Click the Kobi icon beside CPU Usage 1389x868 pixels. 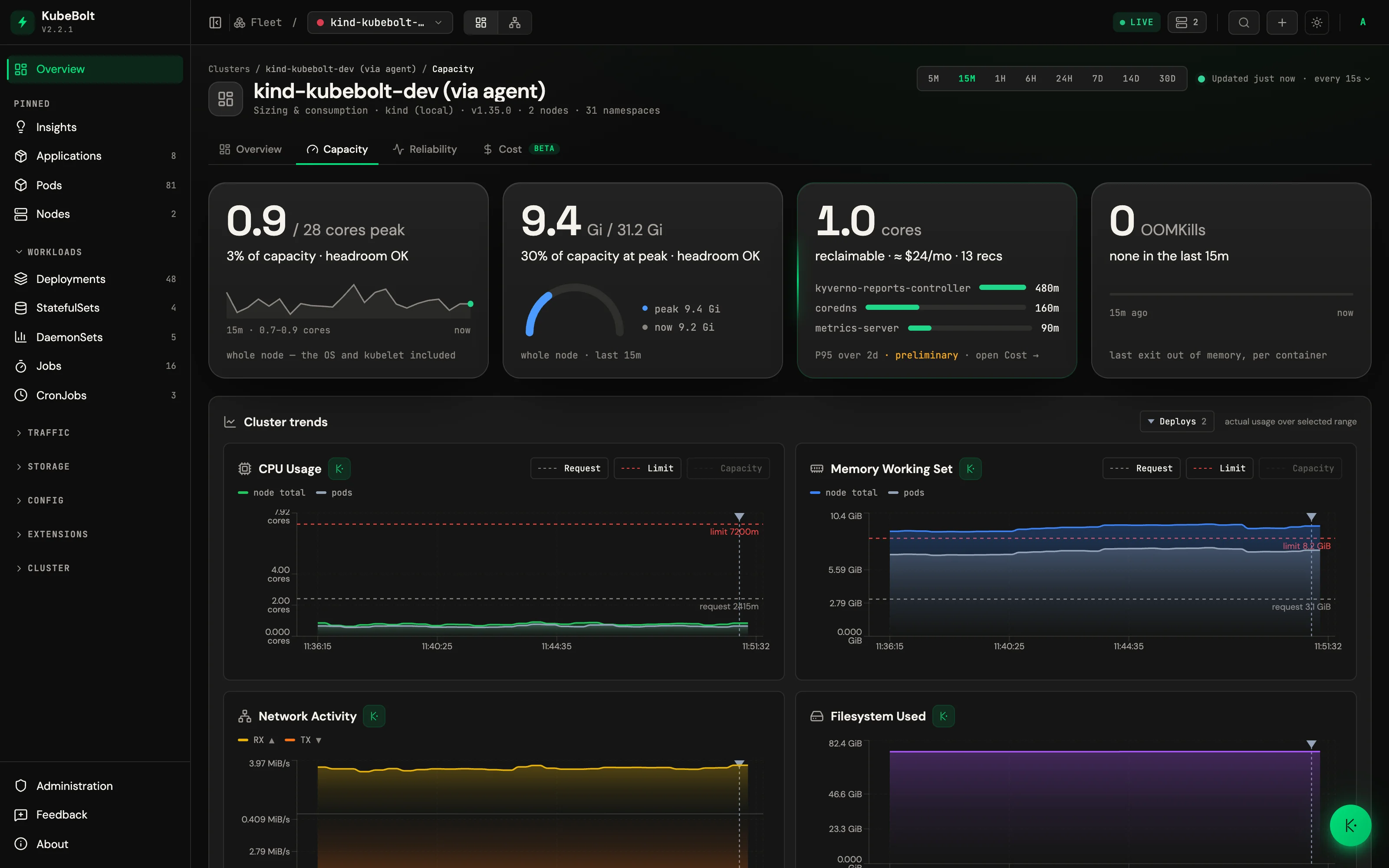(339, 468)
